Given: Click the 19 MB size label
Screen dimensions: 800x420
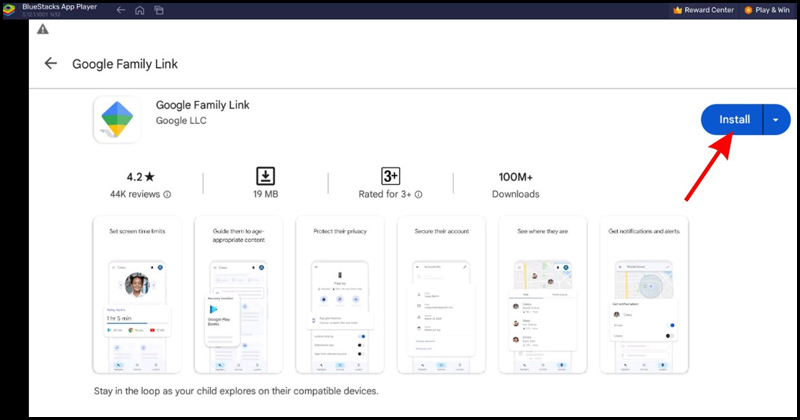Looking at the screenshot, I should click(265, 194).
